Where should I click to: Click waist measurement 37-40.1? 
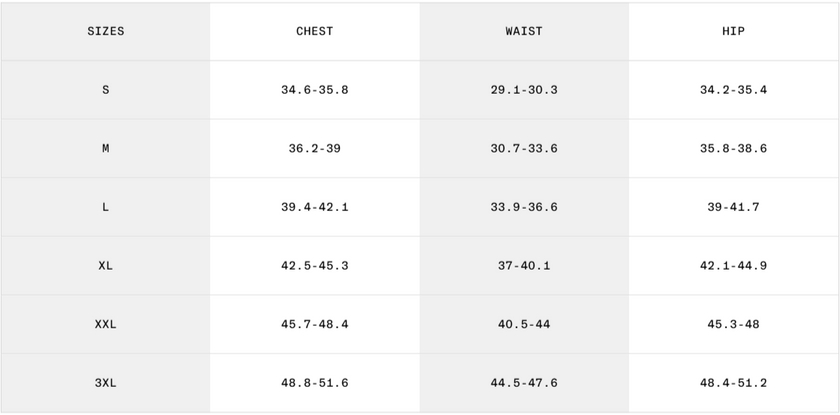click(x=524, y=266)
